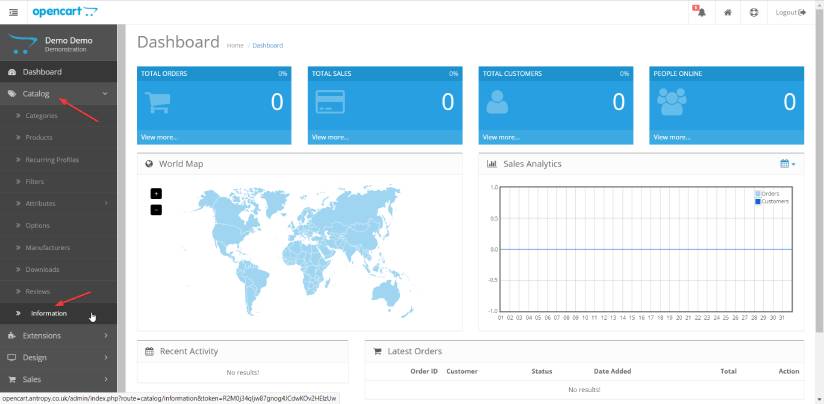This screenshot has height=404, width=824.
Task: Click the home storefront icon in header
Action: pos(728,12)
